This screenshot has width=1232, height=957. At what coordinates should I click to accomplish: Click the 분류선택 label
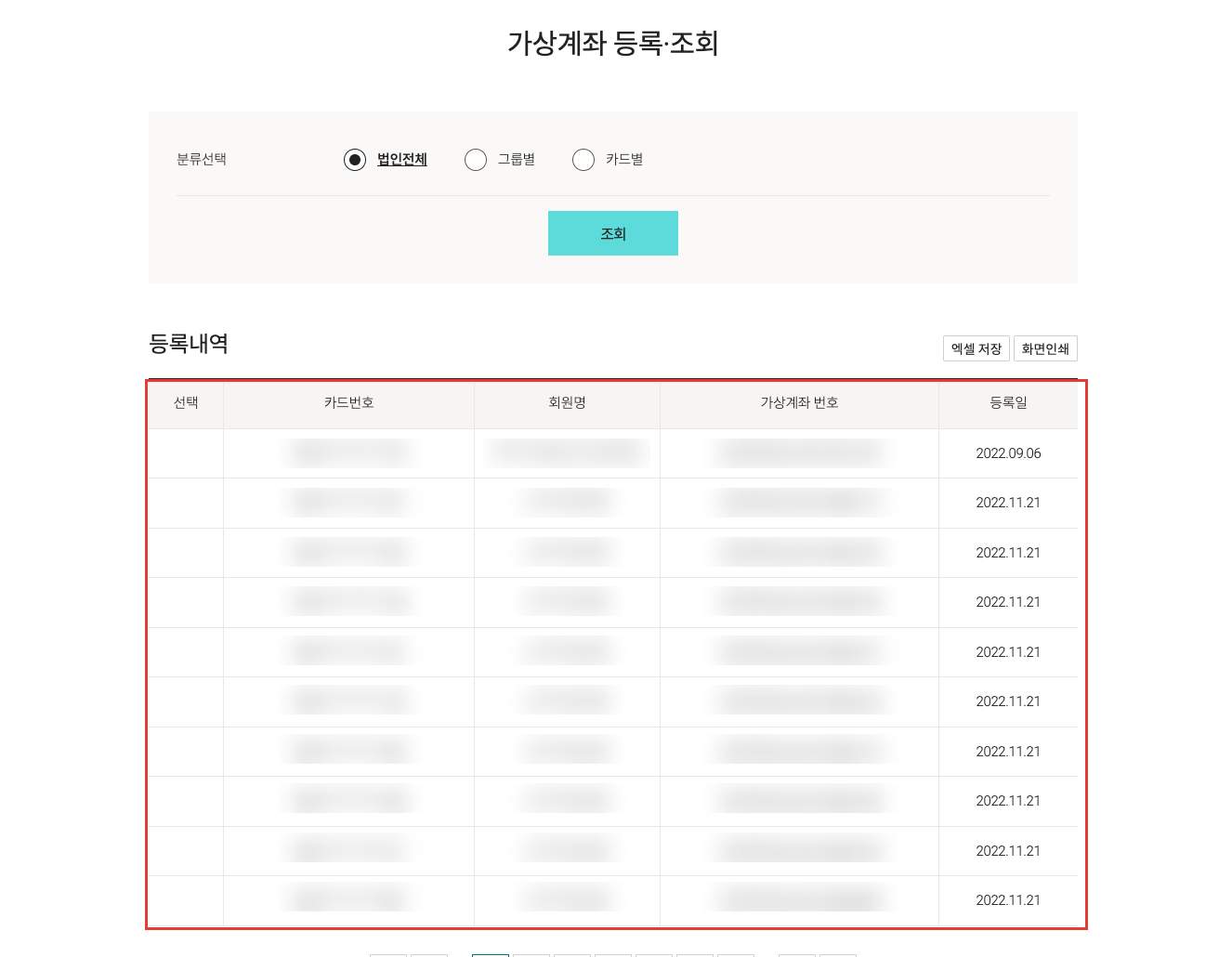pos(202,160)
